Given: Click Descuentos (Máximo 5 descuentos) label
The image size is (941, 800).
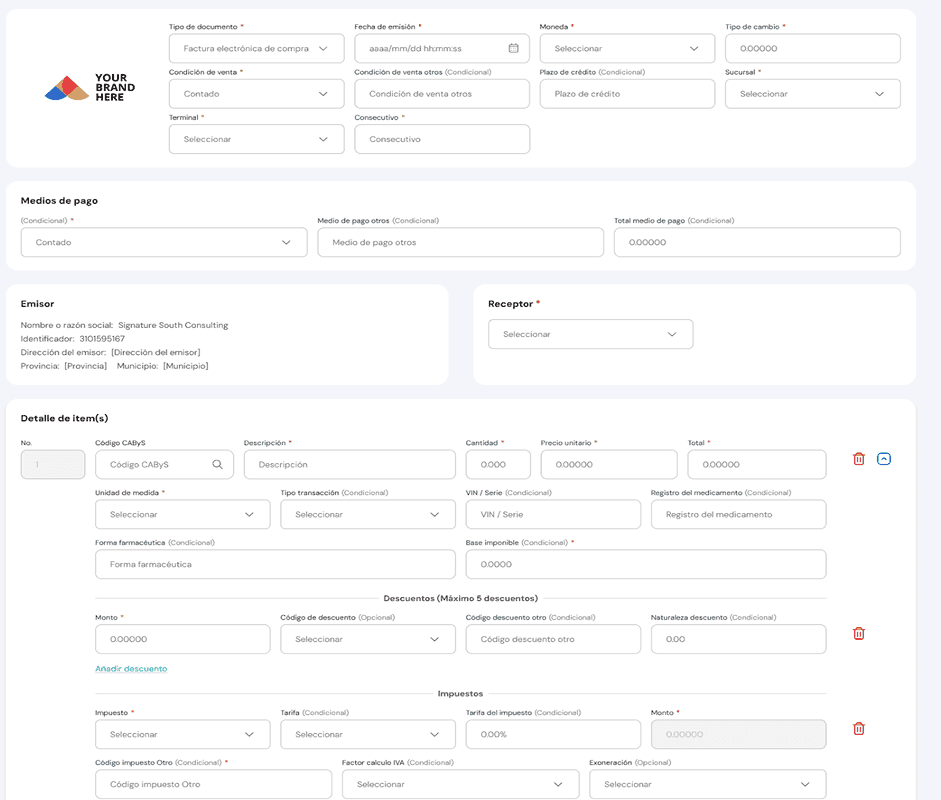Looking at the screenshot, I should (460, 598).
